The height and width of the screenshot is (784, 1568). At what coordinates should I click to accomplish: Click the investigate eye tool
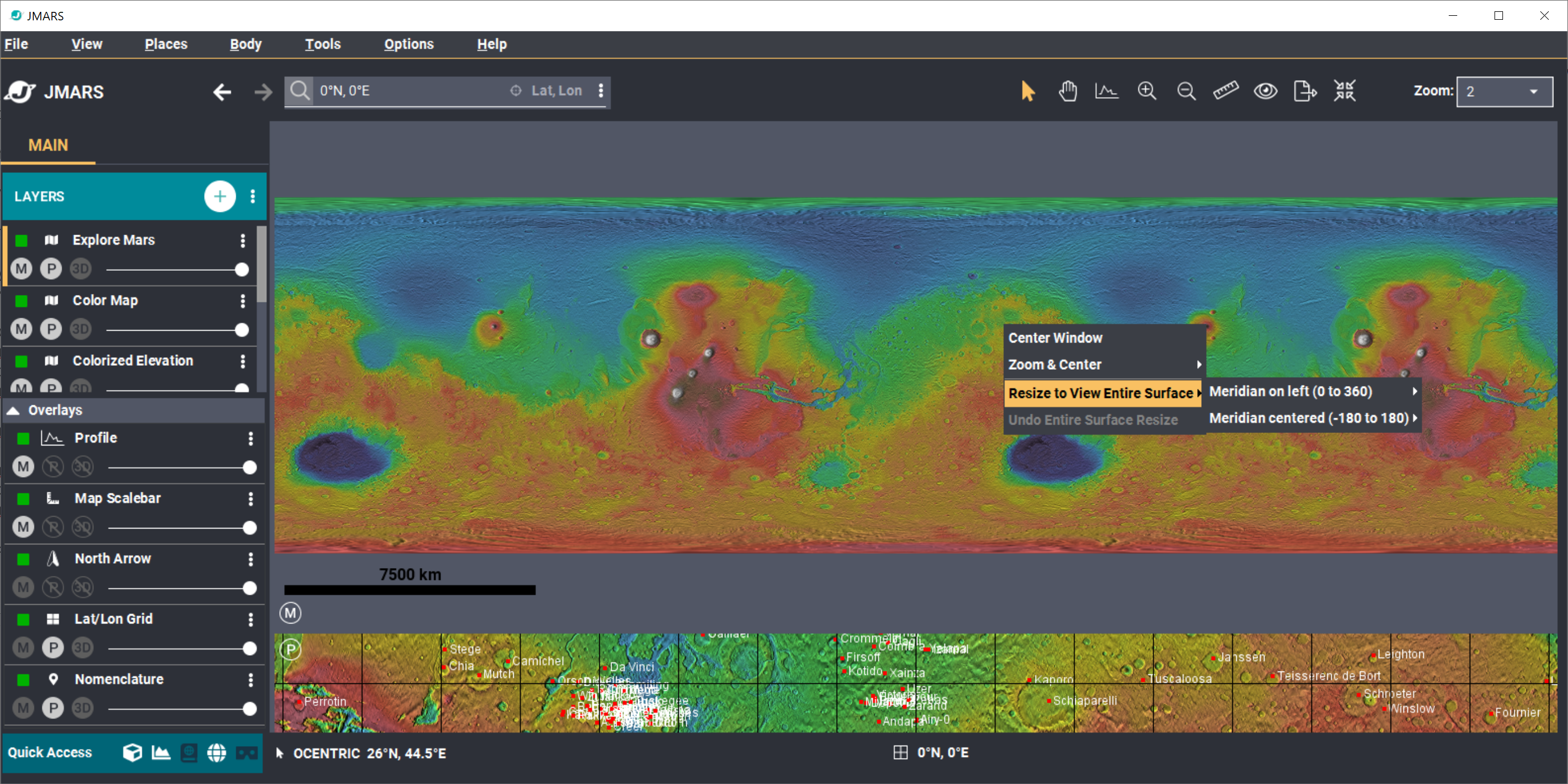pyautogui.click(x=1266, y=92)
